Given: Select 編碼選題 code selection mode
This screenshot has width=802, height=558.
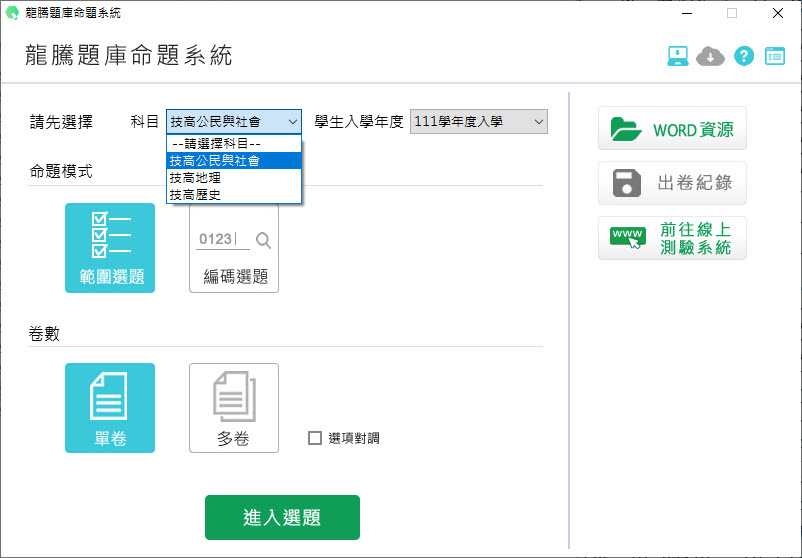Looking at the screenshot, I should point(234,248).
